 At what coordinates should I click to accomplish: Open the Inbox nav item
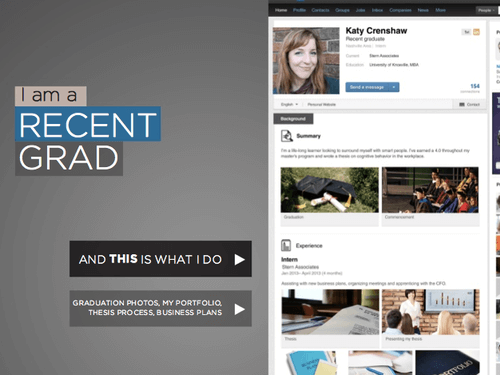pos(377,10)
